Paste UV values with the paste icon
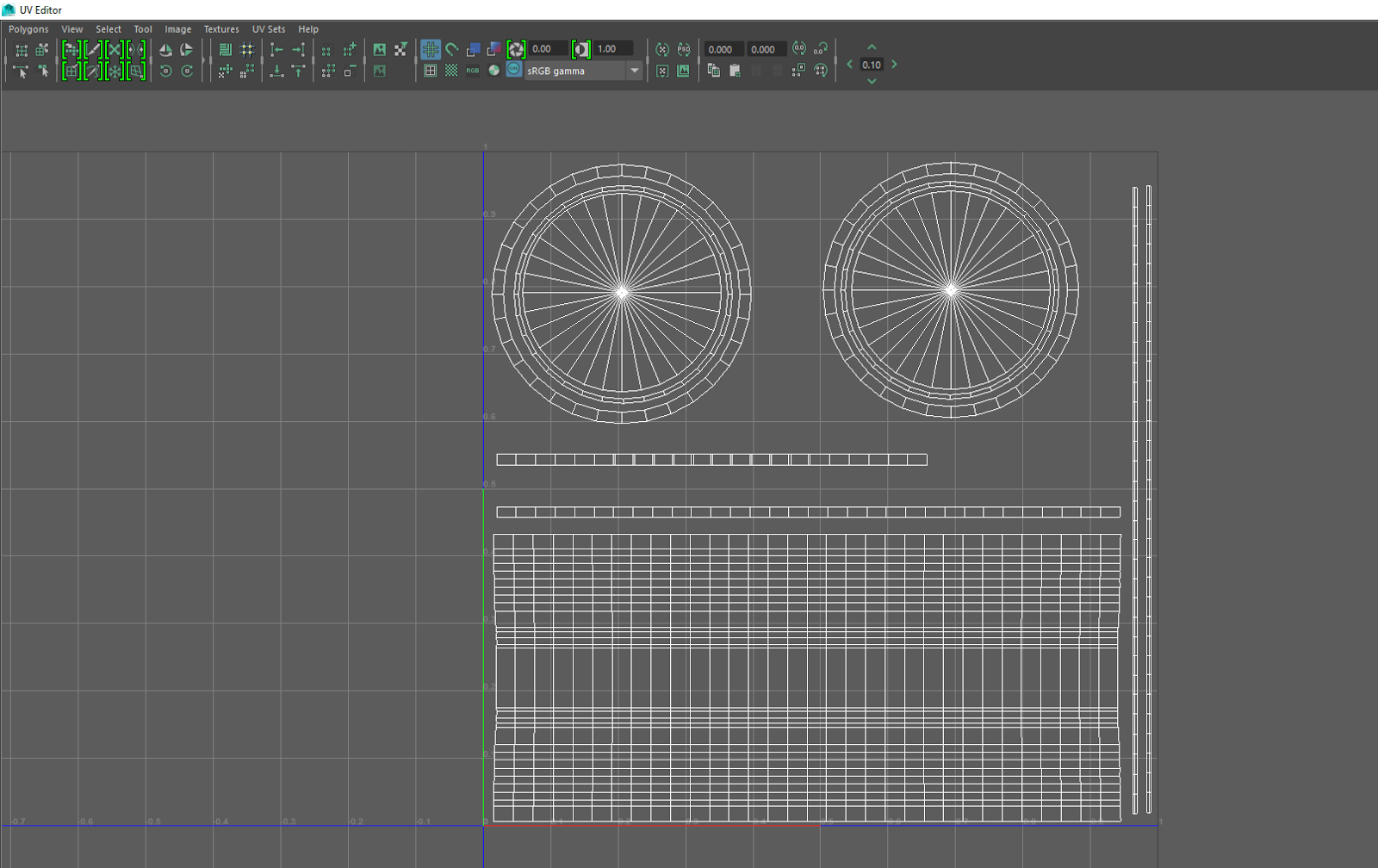This screenshot has width=1378, height=868. [736, 70]
